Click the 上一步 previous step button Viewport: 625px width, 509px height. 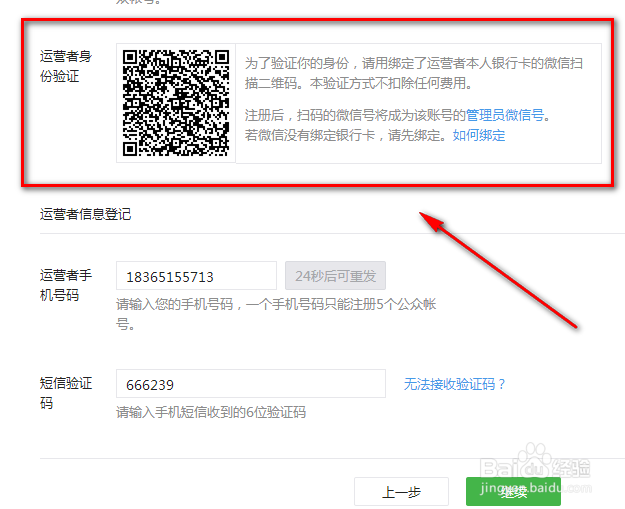click(x=401, y=492)
